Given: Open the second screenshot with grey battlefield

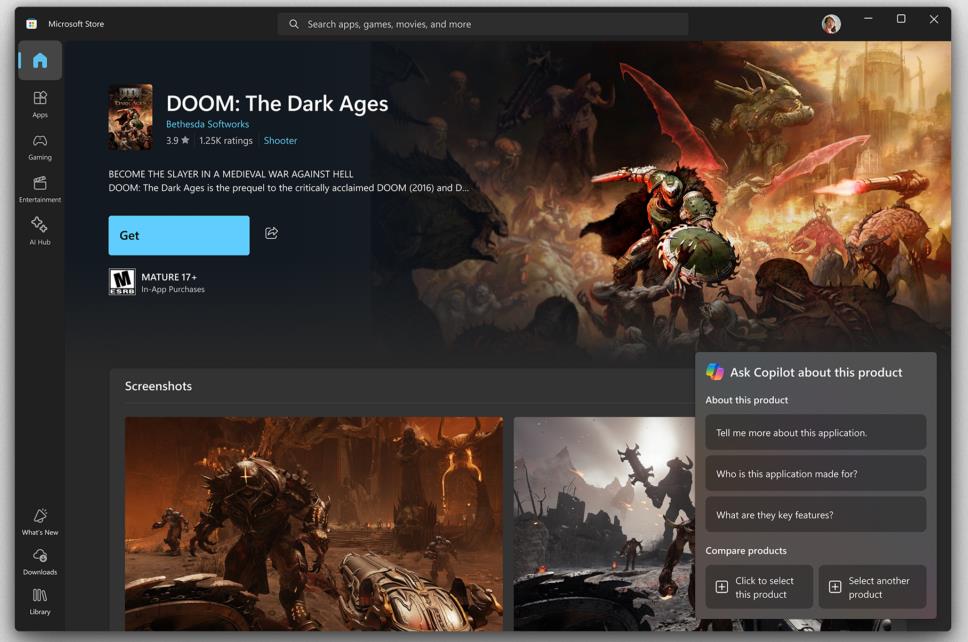Looking at the screenshot, I should click(x=604, y=524).
